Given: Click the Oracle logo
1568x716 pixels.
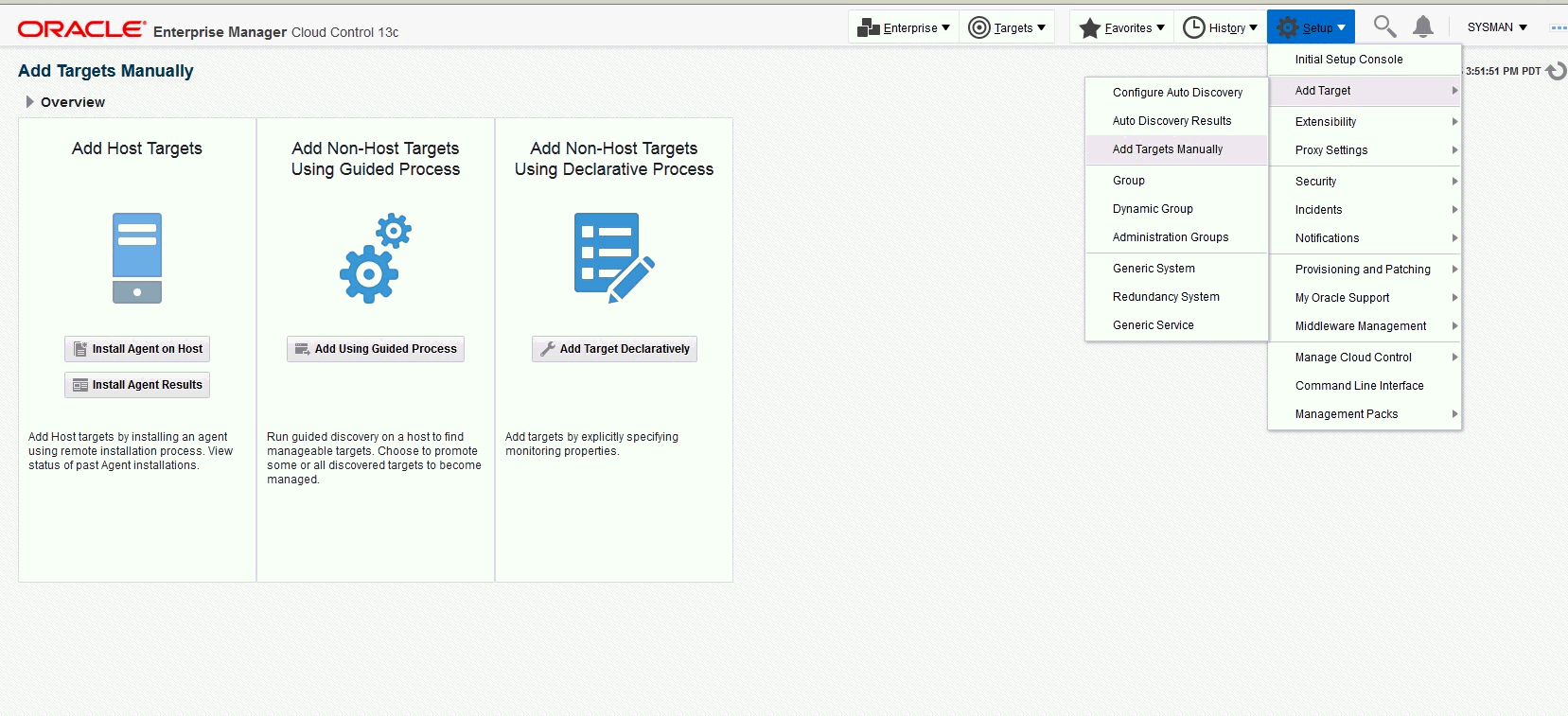Looking at the screenshot, I should pos(82,29).
